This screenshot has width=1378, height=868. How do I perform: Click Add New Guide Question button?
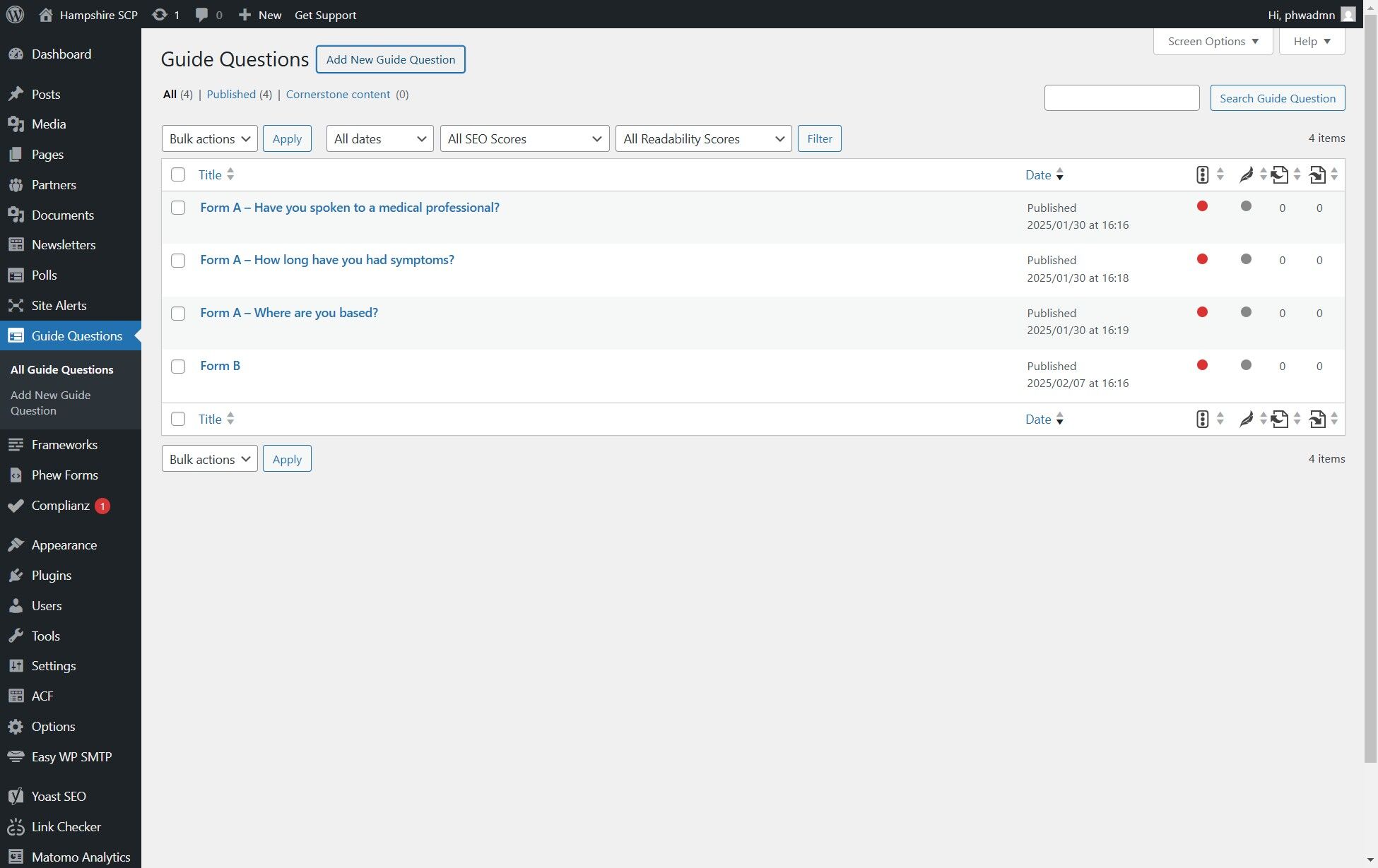(x=390, y=59)
